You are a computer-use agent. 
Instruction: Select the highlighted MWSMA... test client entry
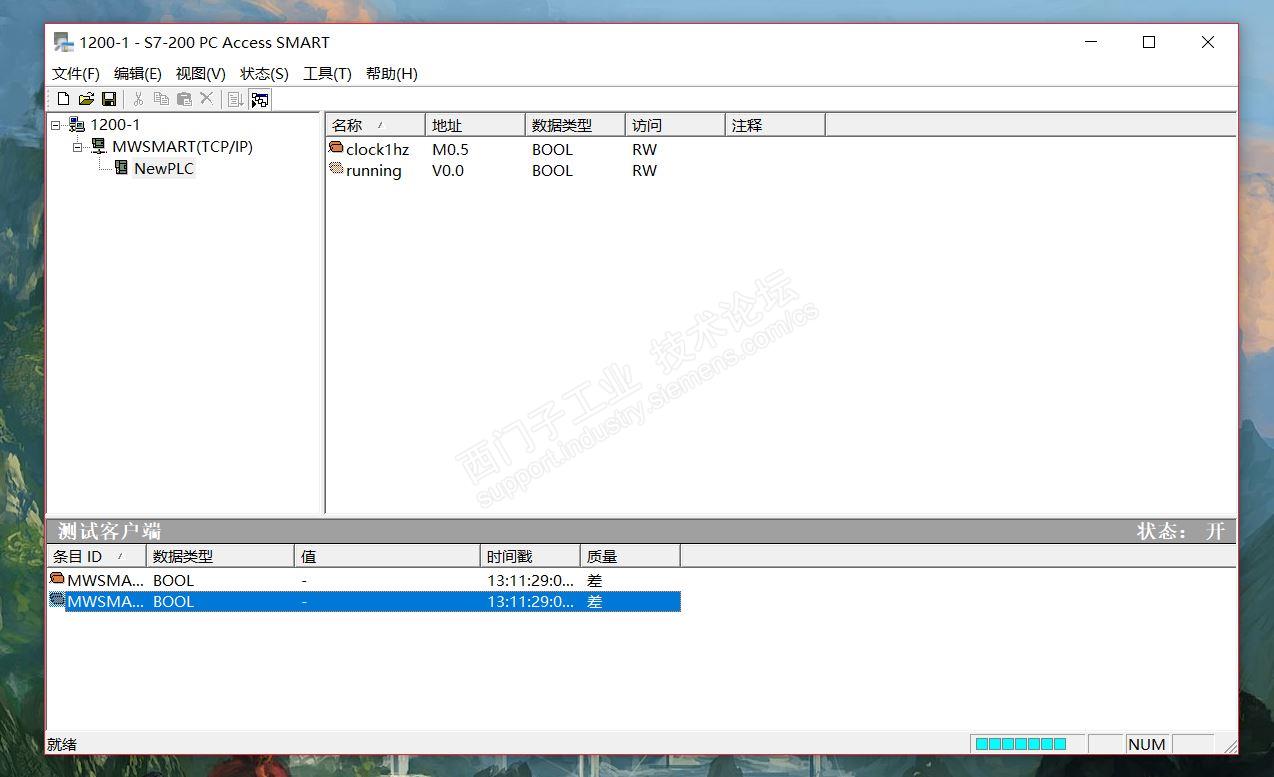[105, 601]
